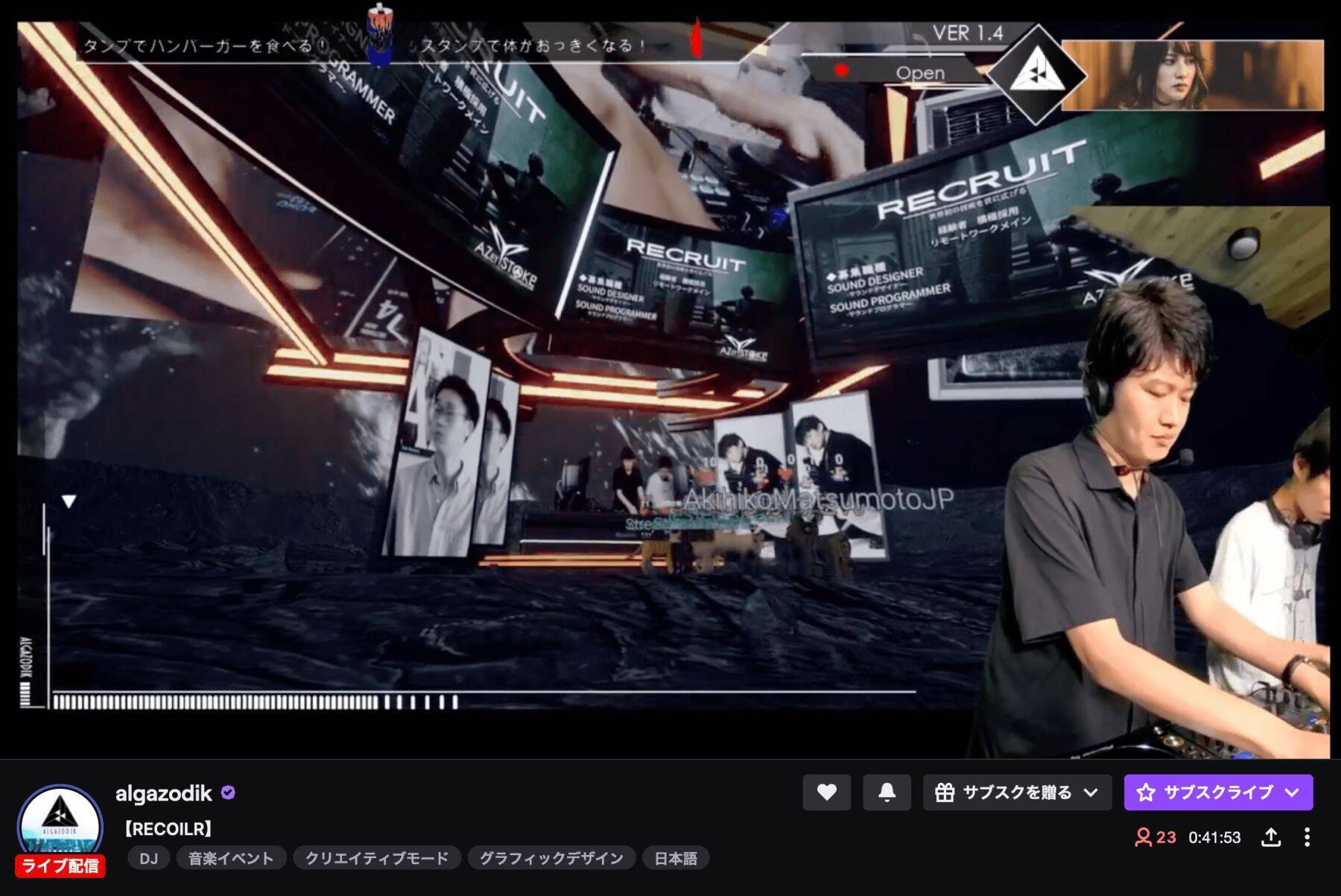1341x896 pixels.
Task: Click the stream uptime 0:41:53
Action: click(1214, 837)
